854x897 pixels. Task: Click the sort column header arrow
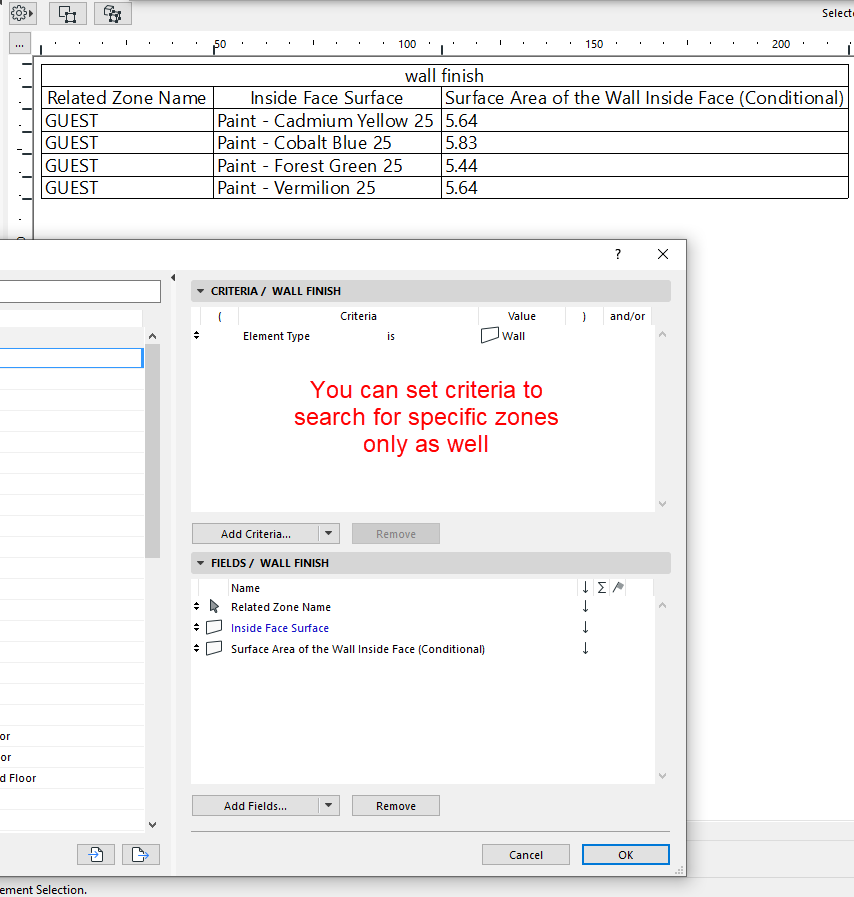585,588
